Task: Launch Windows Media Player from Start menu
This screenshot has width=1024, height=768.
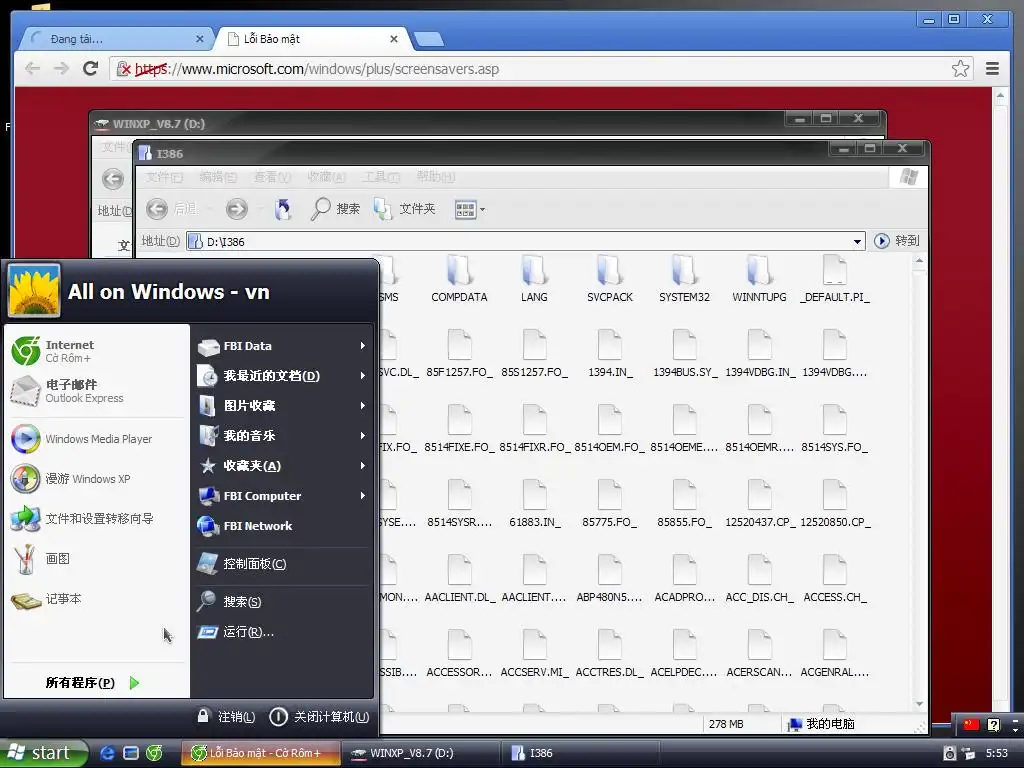Action: 96,439
